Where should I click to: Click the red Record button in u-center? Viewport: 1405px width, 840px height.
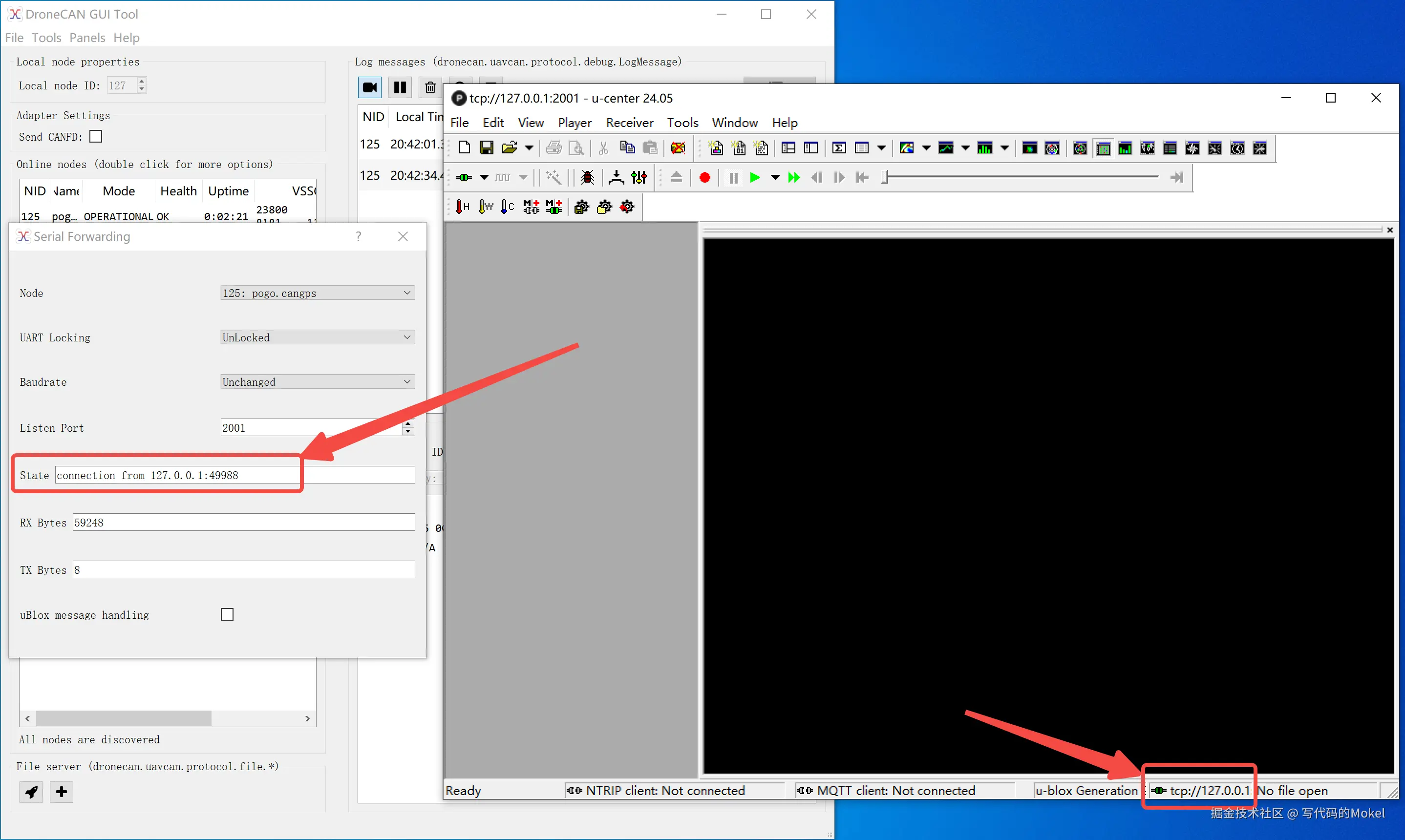coord(704,178)
